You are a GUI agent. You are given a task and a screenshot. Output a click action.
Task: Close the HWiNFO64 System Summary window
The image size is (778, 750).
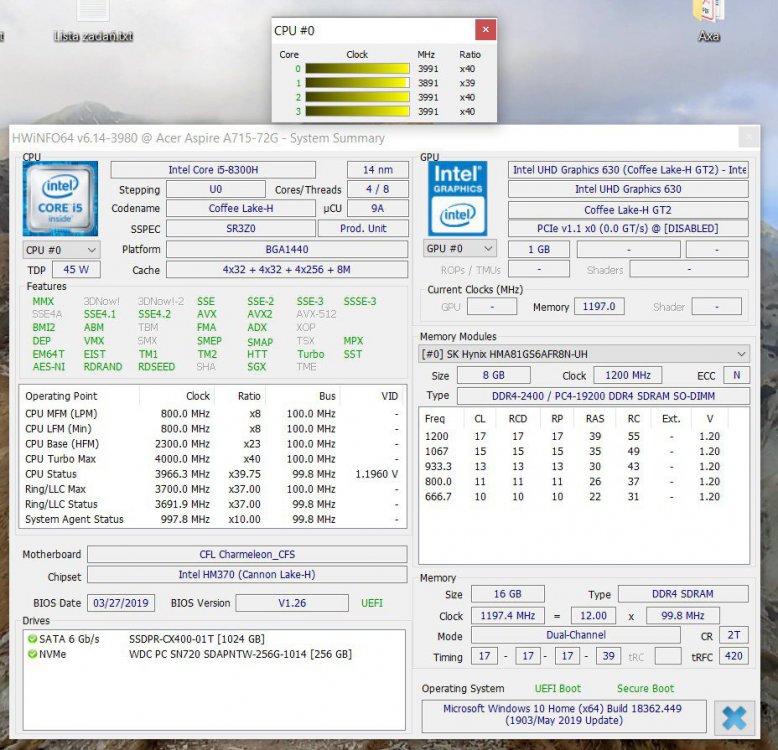(748, 137)
